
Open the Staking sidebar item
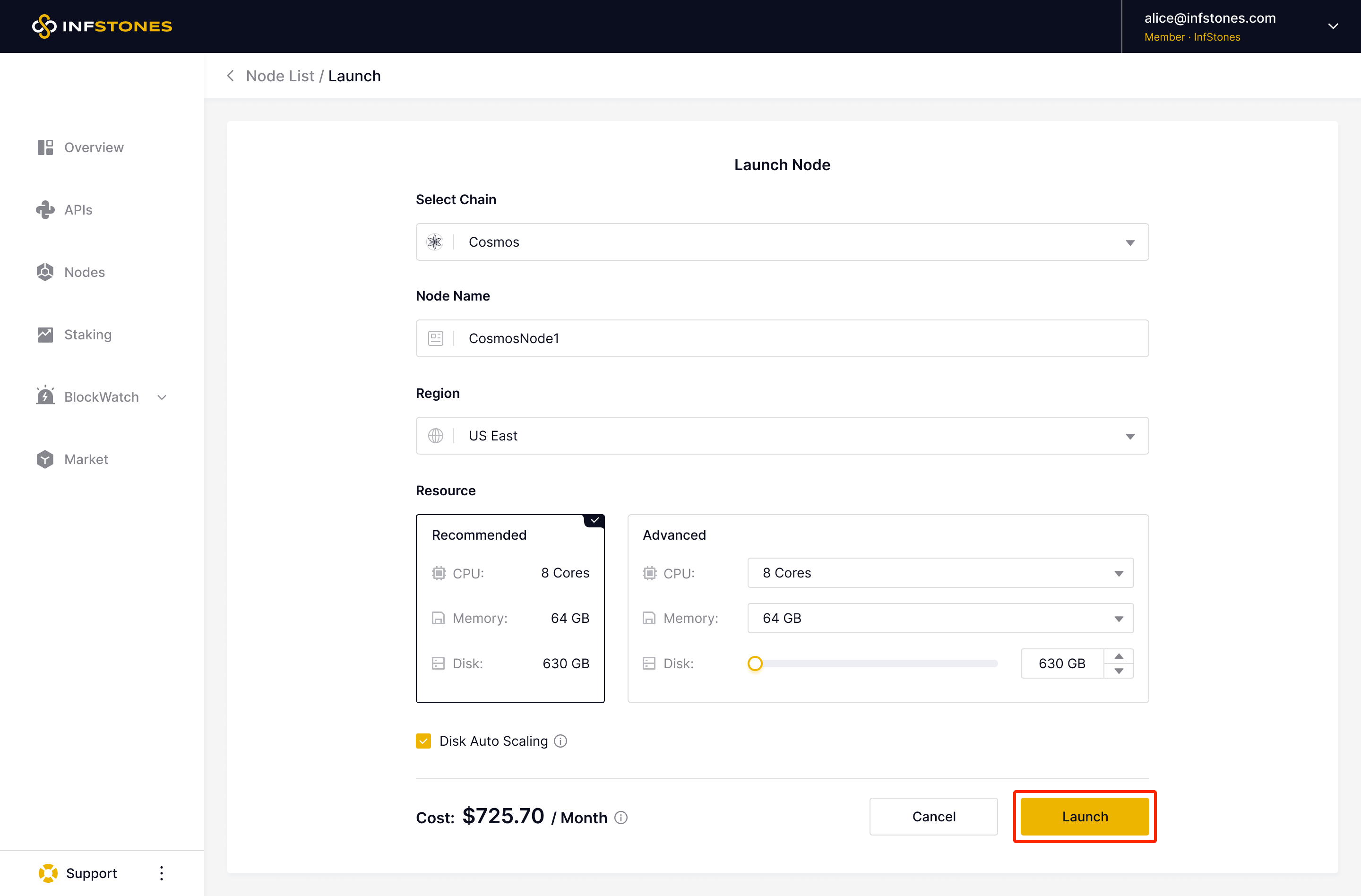pyautogui.click(x=87, y=335)
